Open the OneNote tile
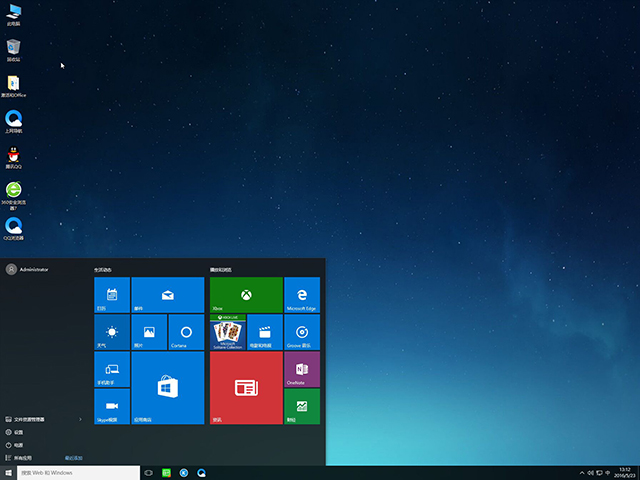The width and height of the screenshot is (640, 480). (x=302, y=369)
